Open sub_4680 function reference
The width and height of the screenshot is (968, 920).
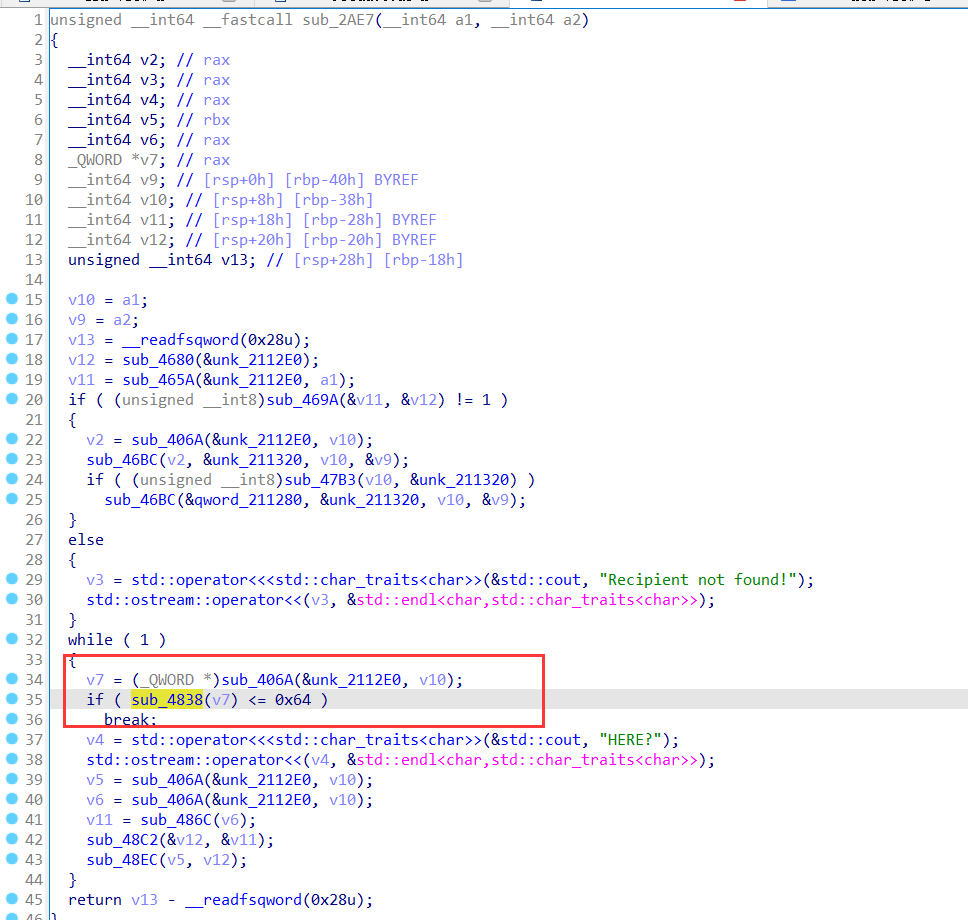pyautogui.click(x=158, y=360)
